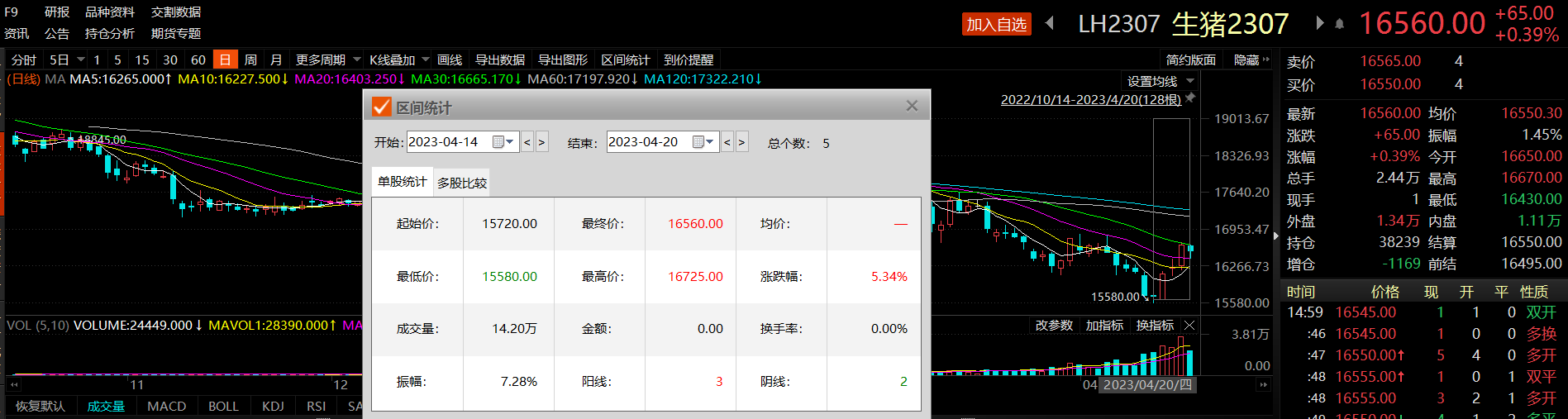The height and width of the screenshot is (419, 1568).
Task: Step the start date back one day
Action: 527,142
